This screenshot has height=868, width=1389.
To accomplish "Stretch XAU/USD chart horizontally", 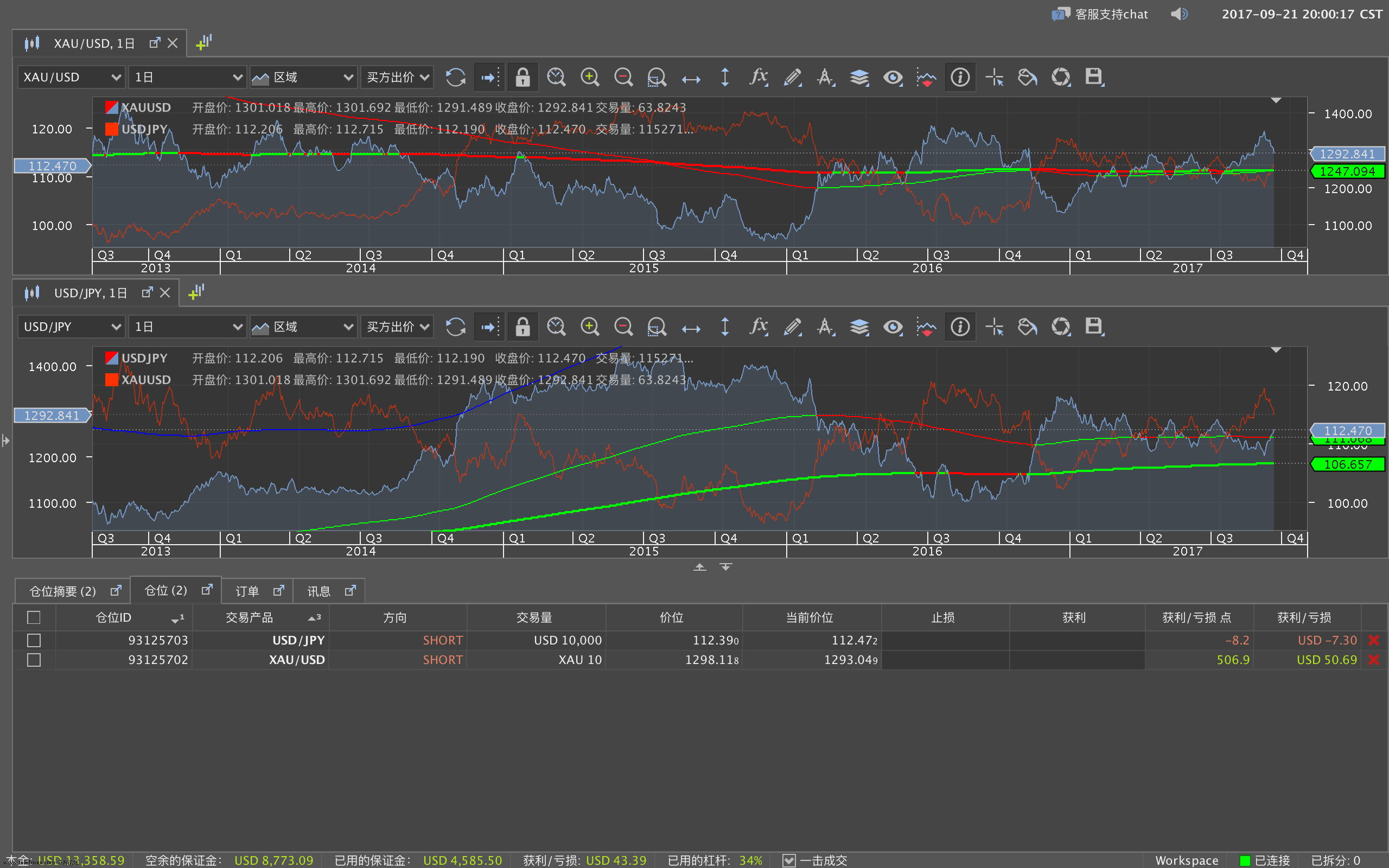I will click(x=691, y=78).
